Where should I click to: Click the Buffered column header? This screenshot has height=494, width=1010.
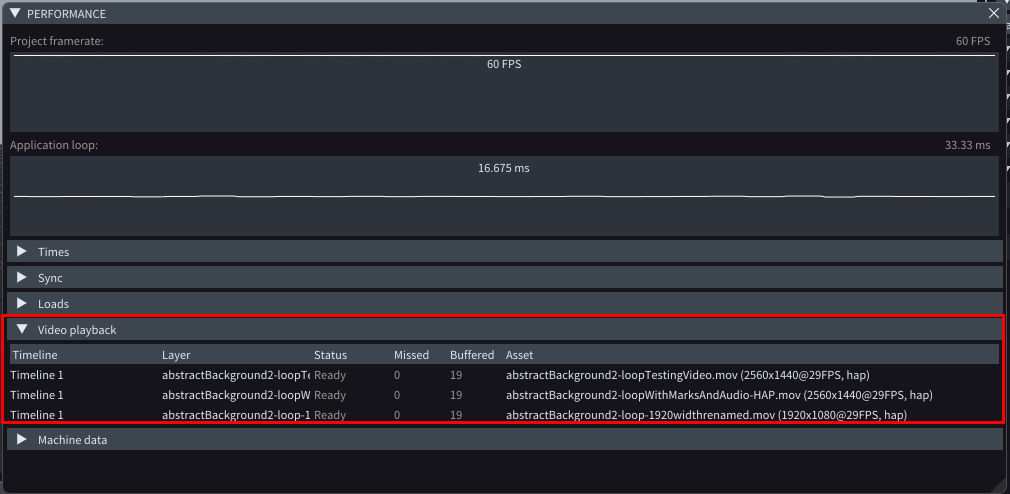coord(472,355)
